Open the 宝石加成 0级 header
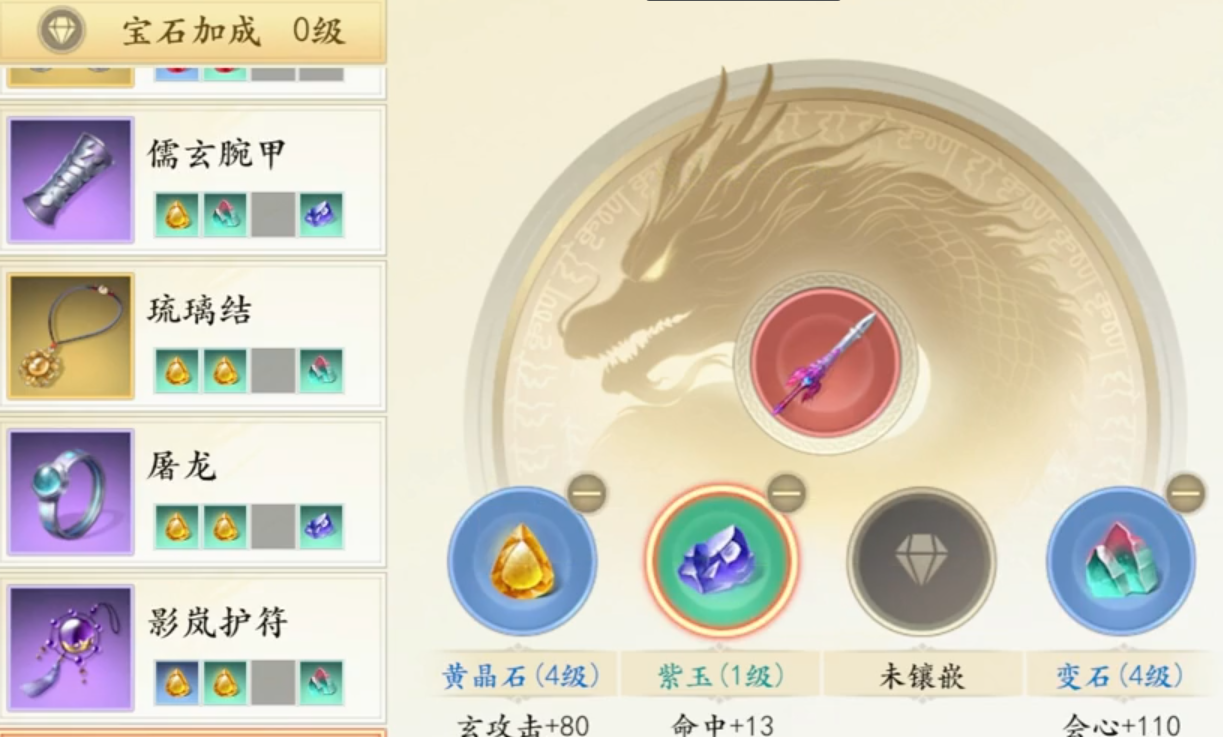Viewport: 1223px width, 737px height. tap(193, 31)
